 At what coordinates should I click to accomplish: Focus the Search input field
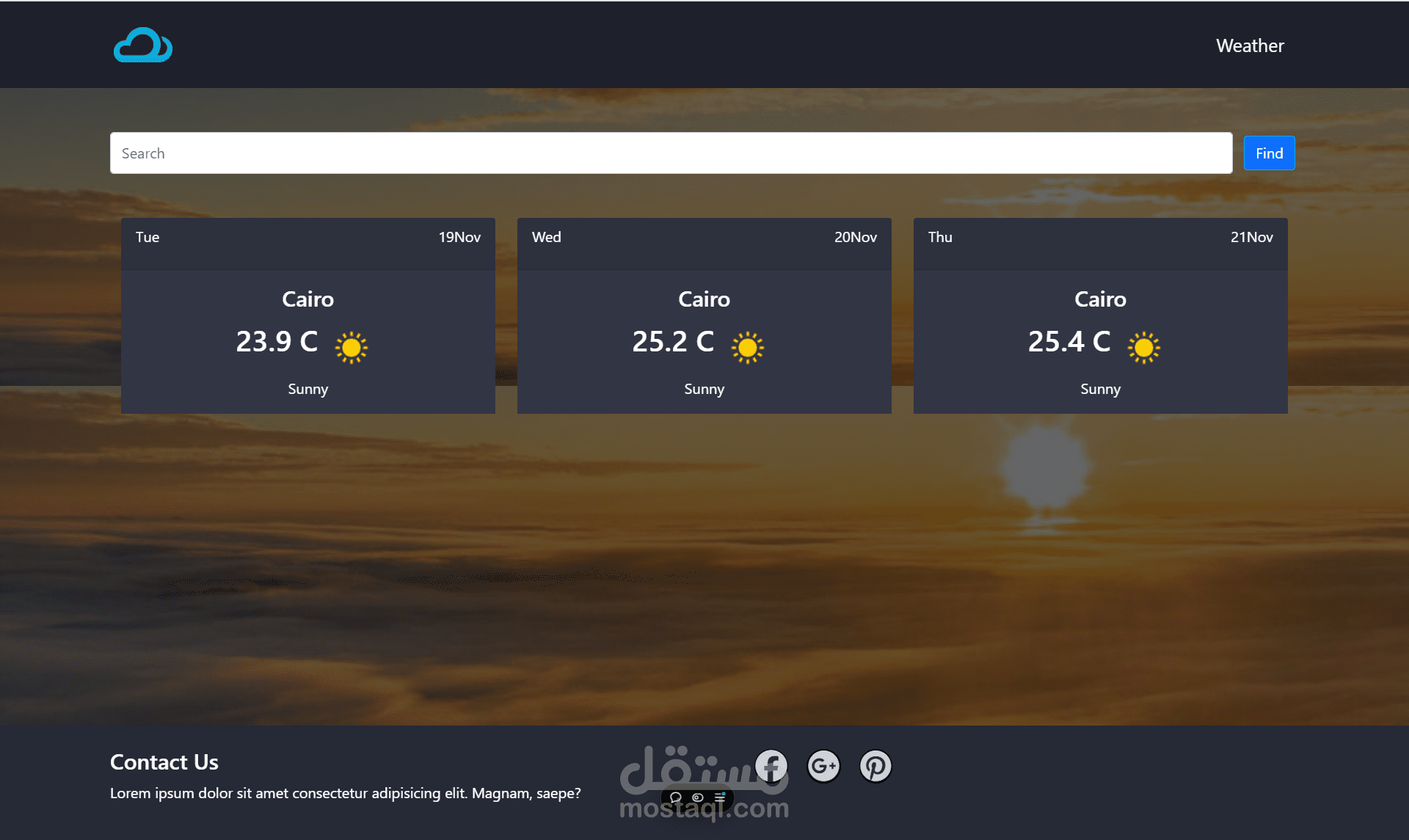[x=671, y=153]
